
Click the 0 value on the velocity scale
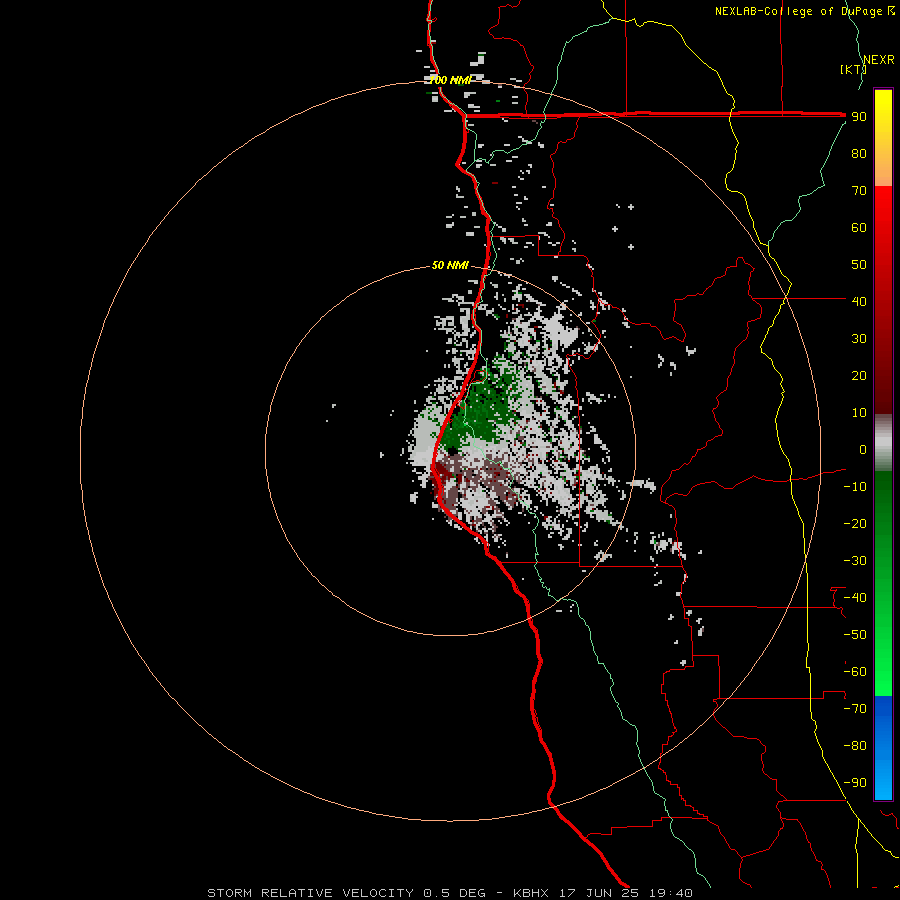point(863,450)
